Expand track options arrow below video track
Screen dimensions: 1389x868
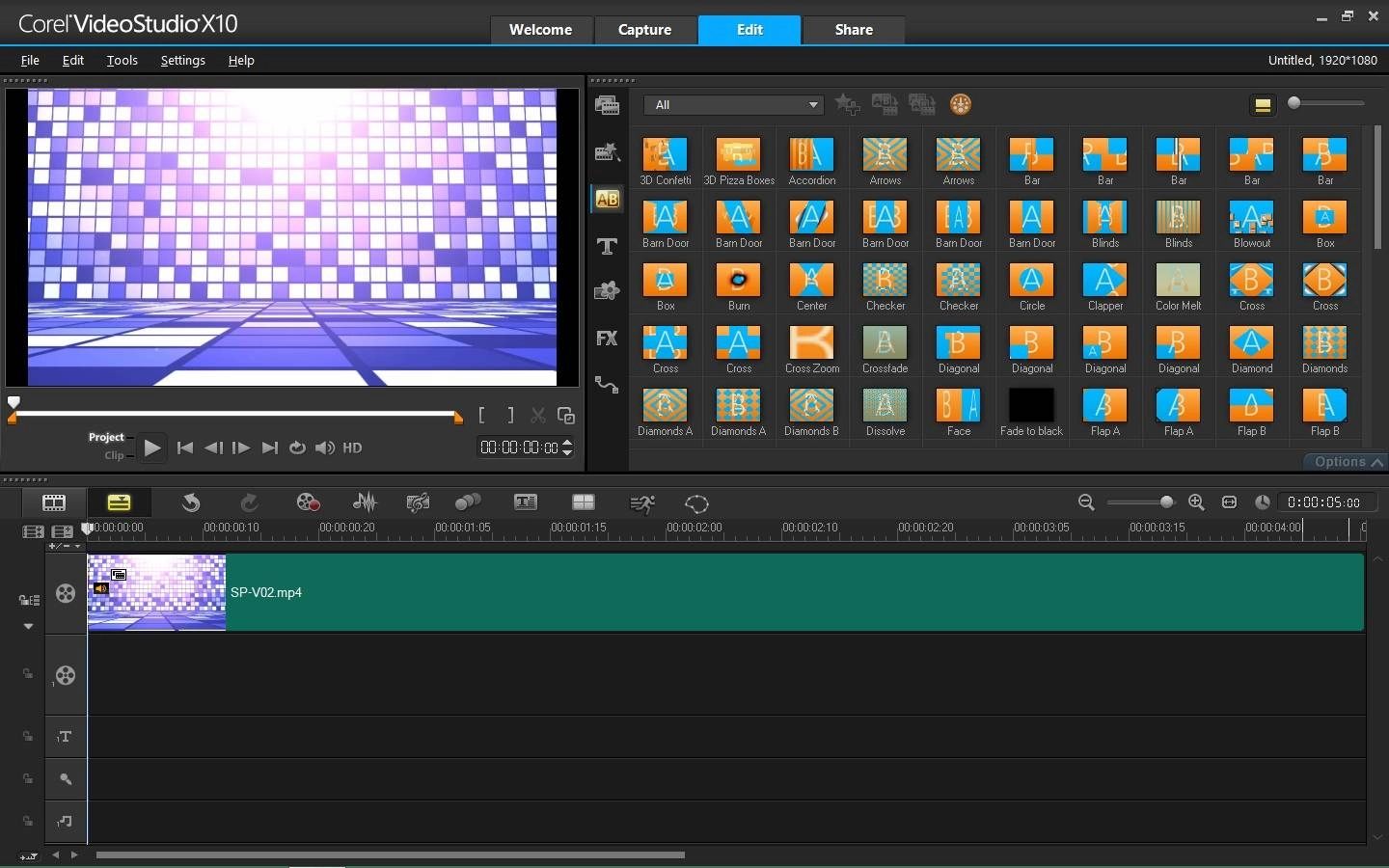pos(28,626)
